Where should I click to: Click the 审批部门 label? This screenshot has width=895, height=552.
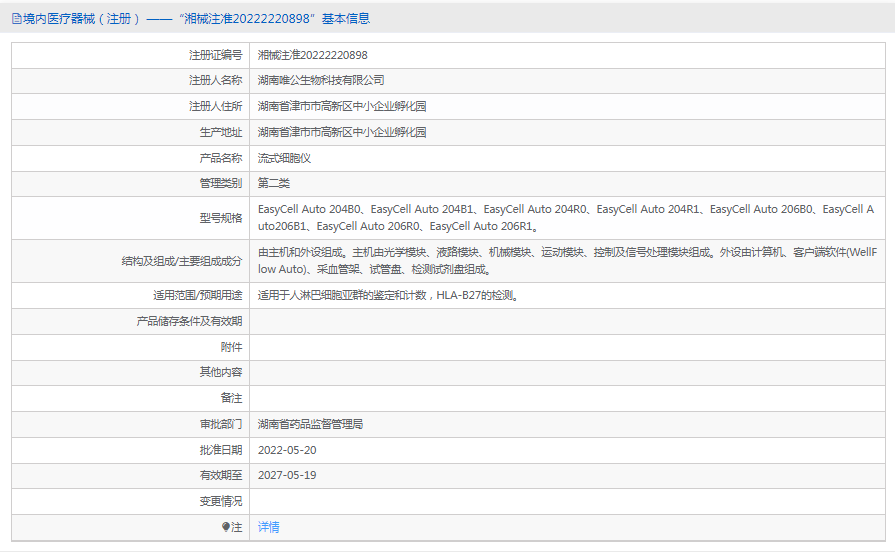221,424
